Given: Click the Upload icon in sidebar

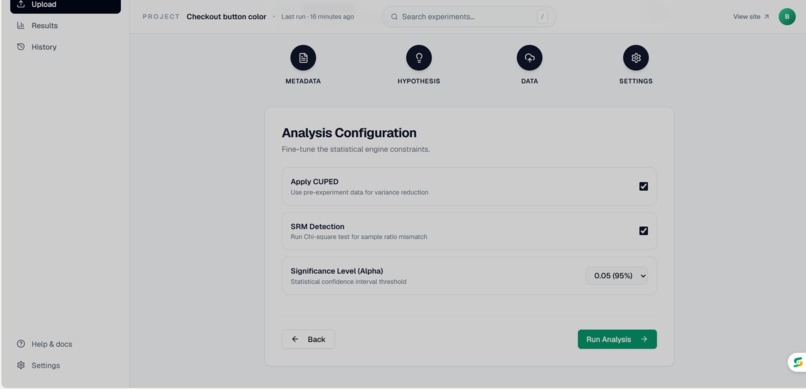Looking at the screenshot, I should [21, 4].
